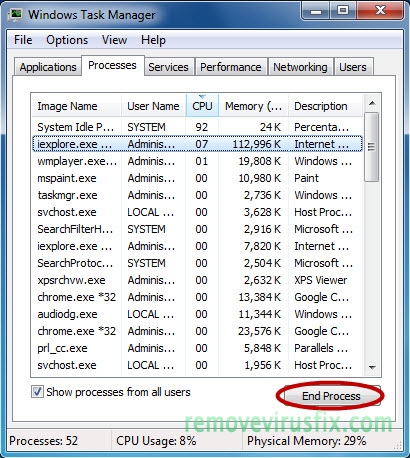Select the audiodg.exe process
Image resolution: width=410 pixels, height=458 pixels.
197,314
